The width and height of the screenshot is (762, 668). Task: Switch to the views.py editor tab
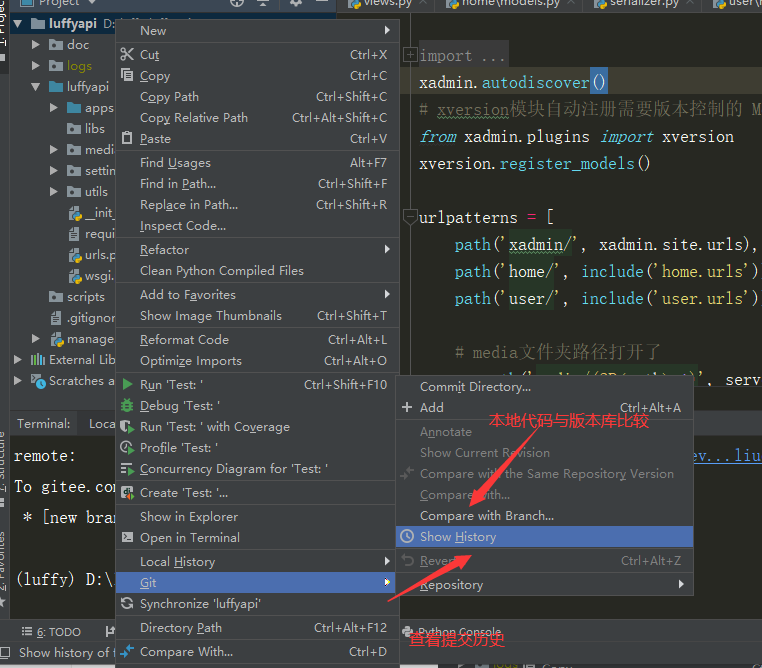387,4
